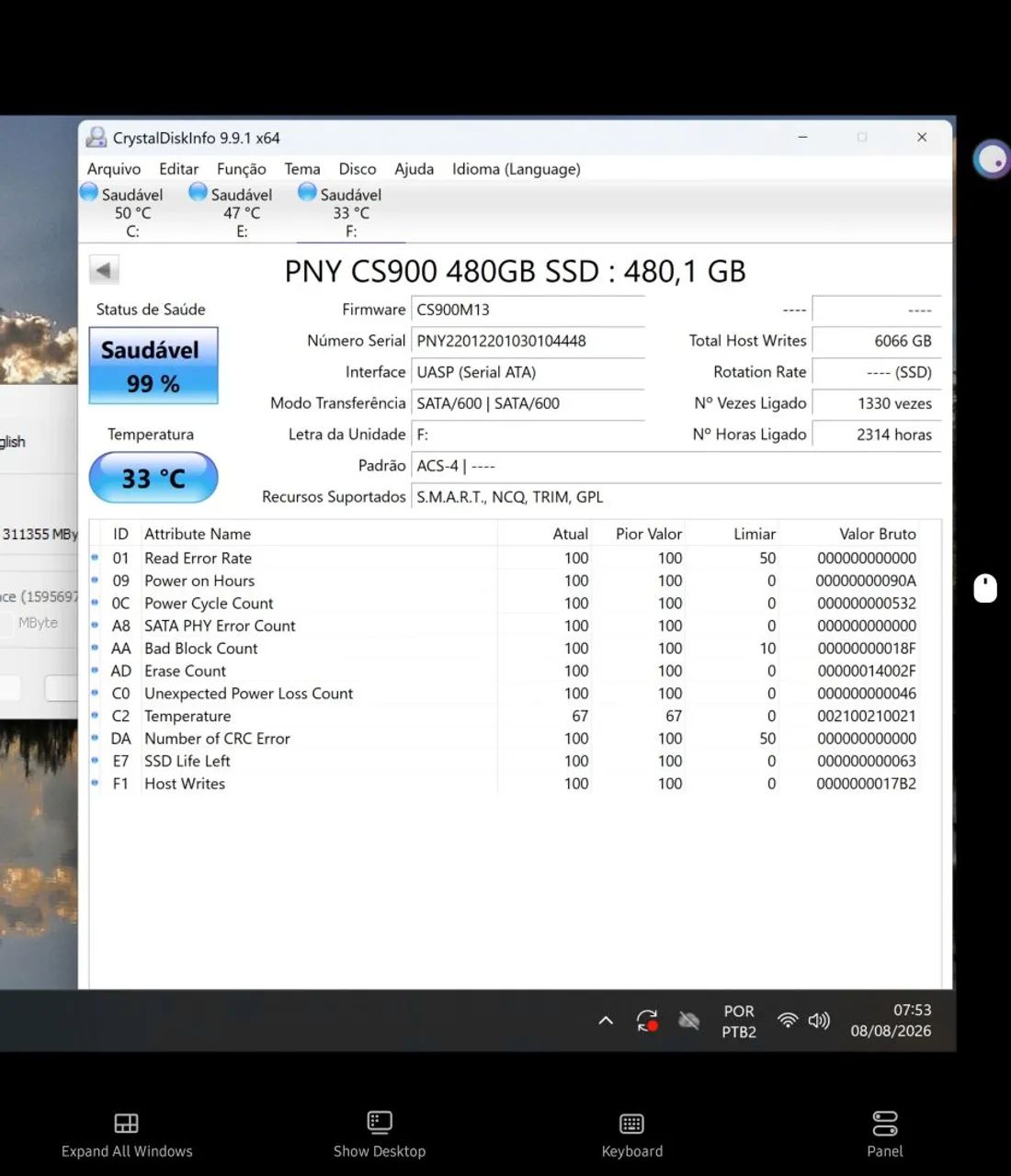Click the Rotation Rate value ---- (SSD)
1011x1176 pixels.
point(877,372)
